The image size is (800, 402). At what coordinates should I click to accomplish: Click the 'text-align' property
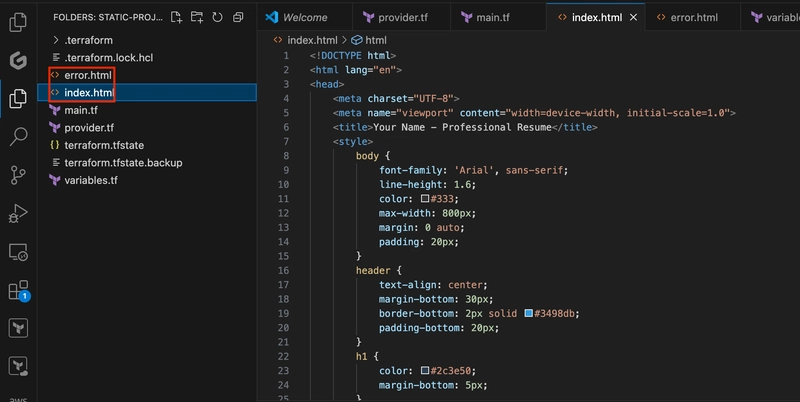(x=410, y=285)
